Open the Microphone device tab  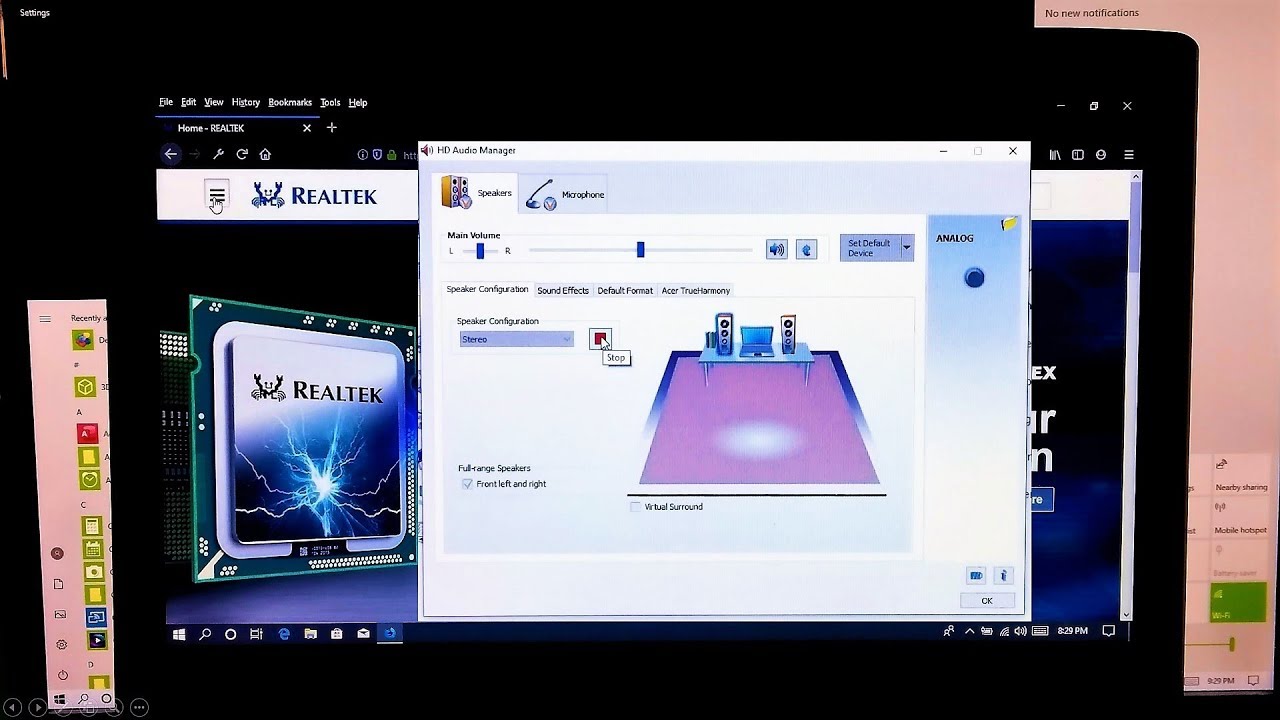click(x=566, y=194)
